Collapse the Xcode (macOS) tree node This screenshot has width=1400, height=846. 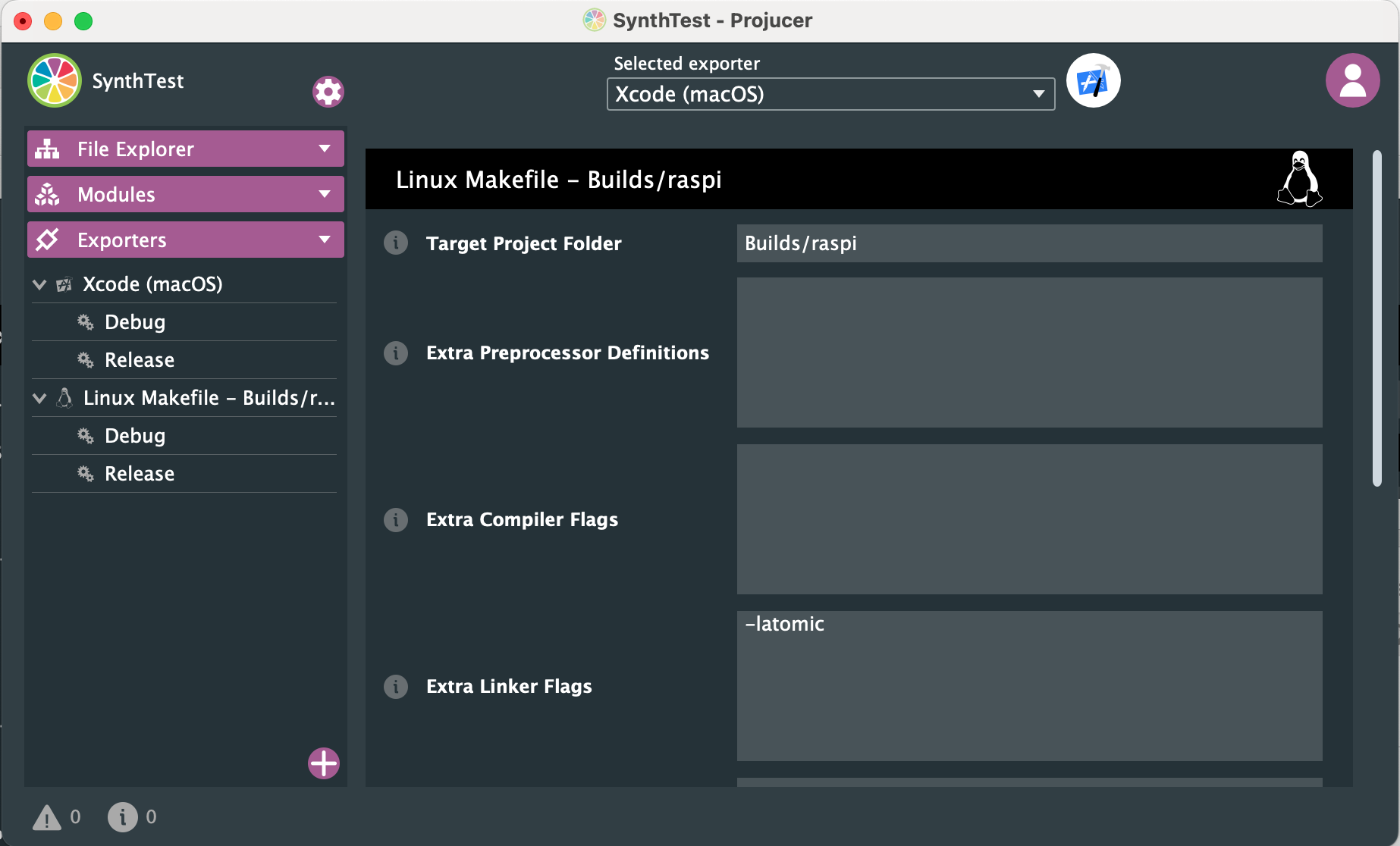click(40, 284)
